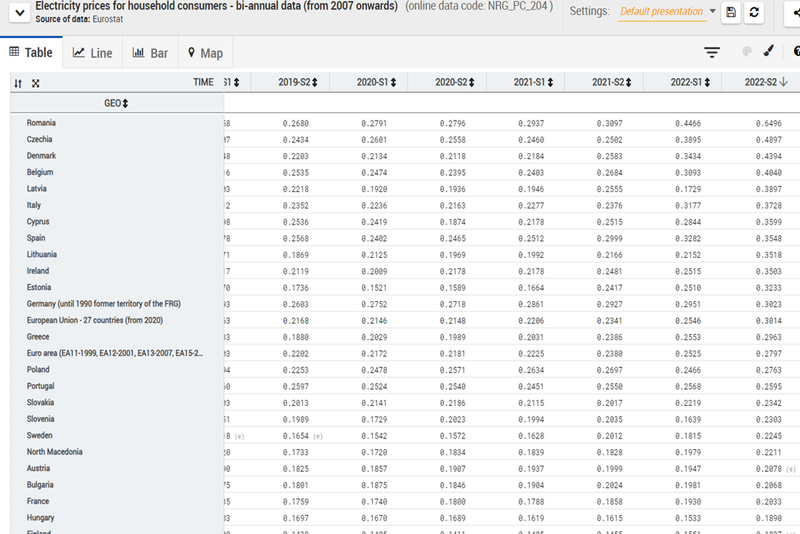Click the Romania row label

41,123
